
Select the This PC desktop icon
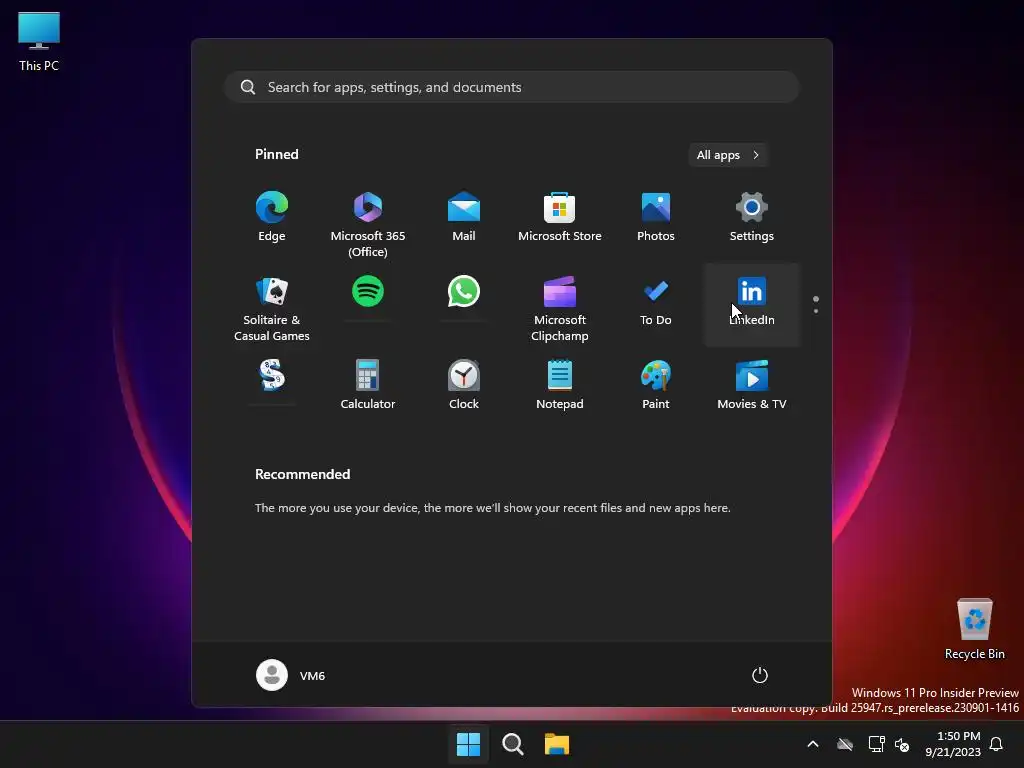click(x=39, y=42)
